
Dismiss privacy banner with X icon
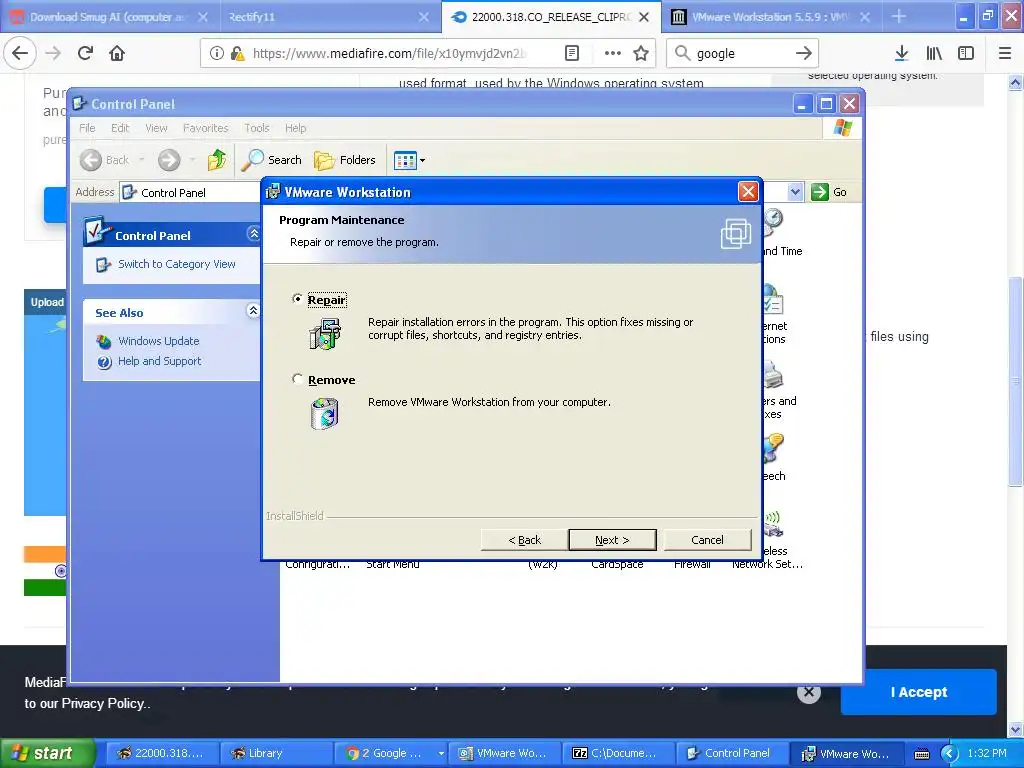click(808, 692)
